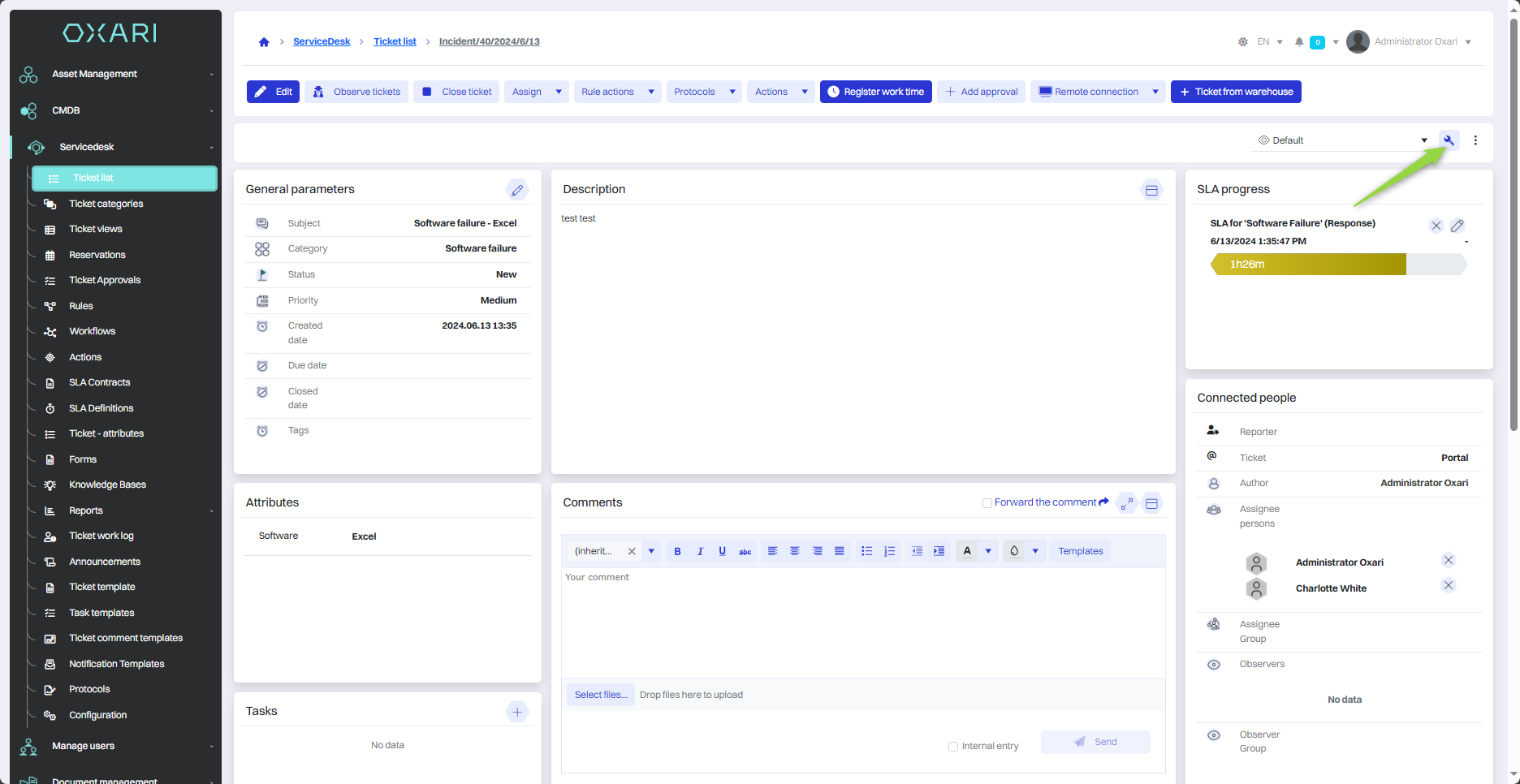Image resolution: width=1520 pixels, height=784 pixels.
Task: Click the home breadcrumb icon
Action: [x=264, y=42]
